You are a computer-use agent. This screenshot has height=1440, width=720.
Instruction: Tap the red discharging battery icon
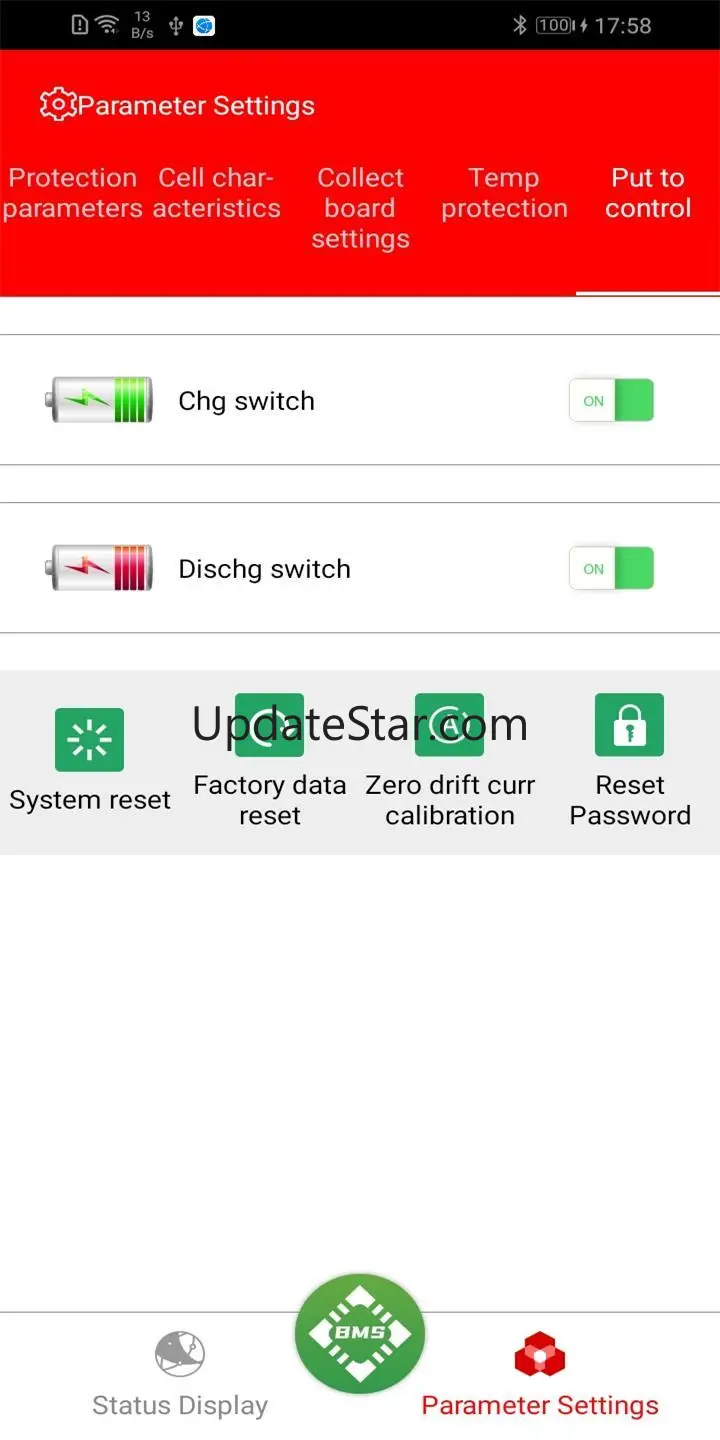click(99, 568)
